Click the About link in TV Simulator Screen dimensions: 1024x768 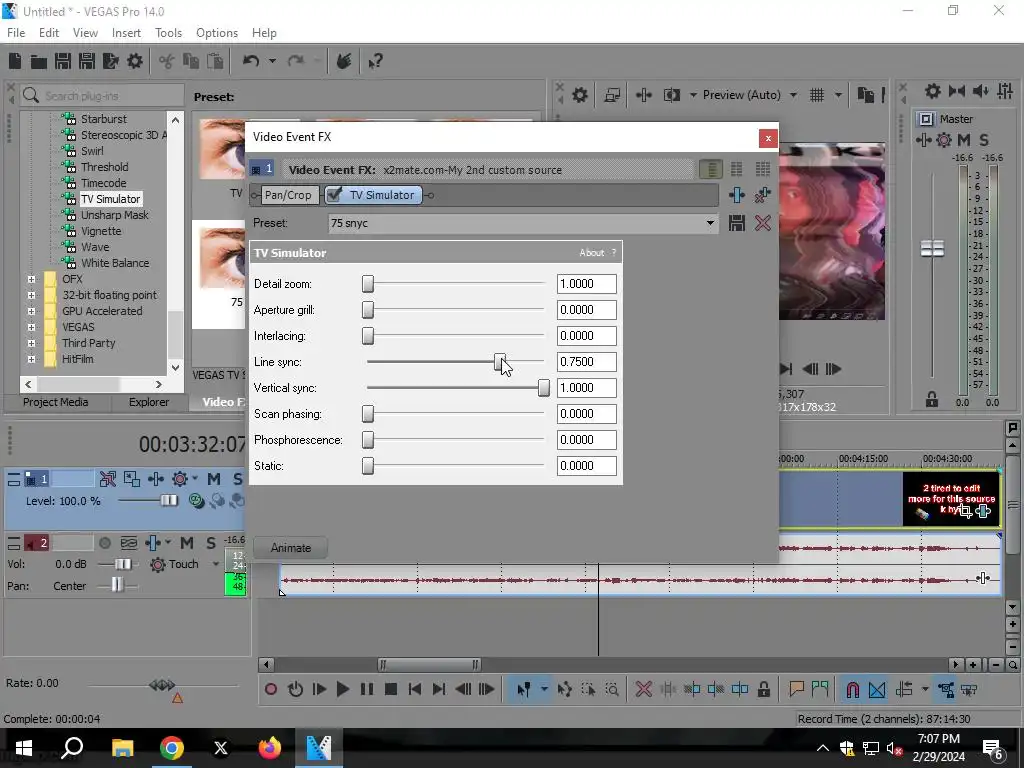click(592, 253)
